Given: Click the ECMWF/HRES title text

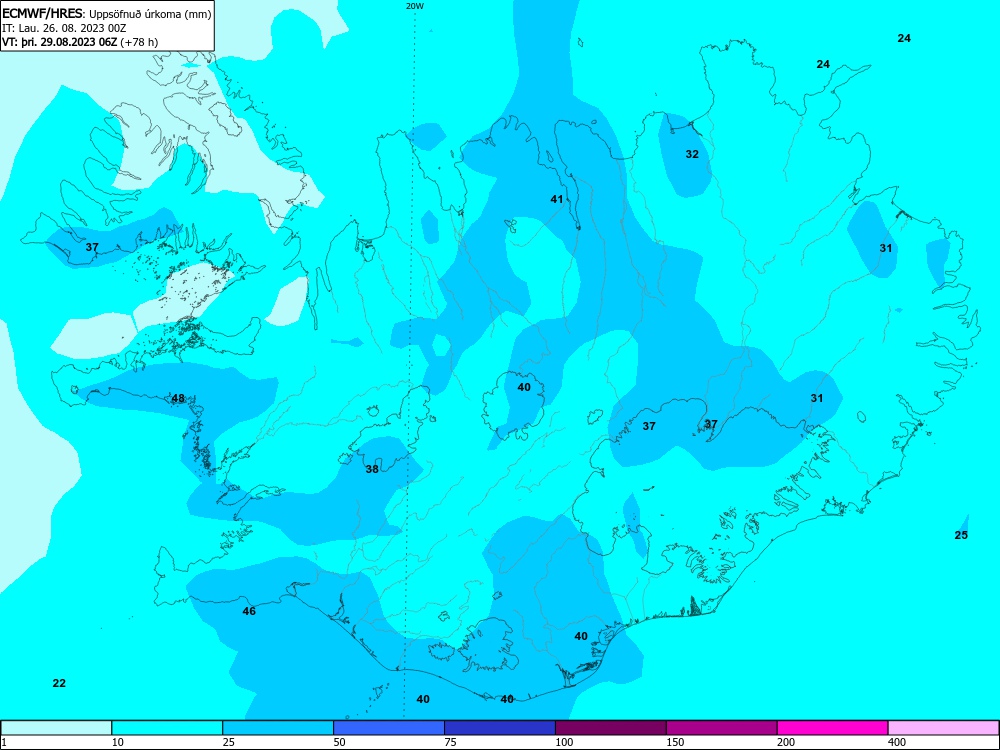Looking at the screenshot, I should pyautogui.click(x=42, y=13).
